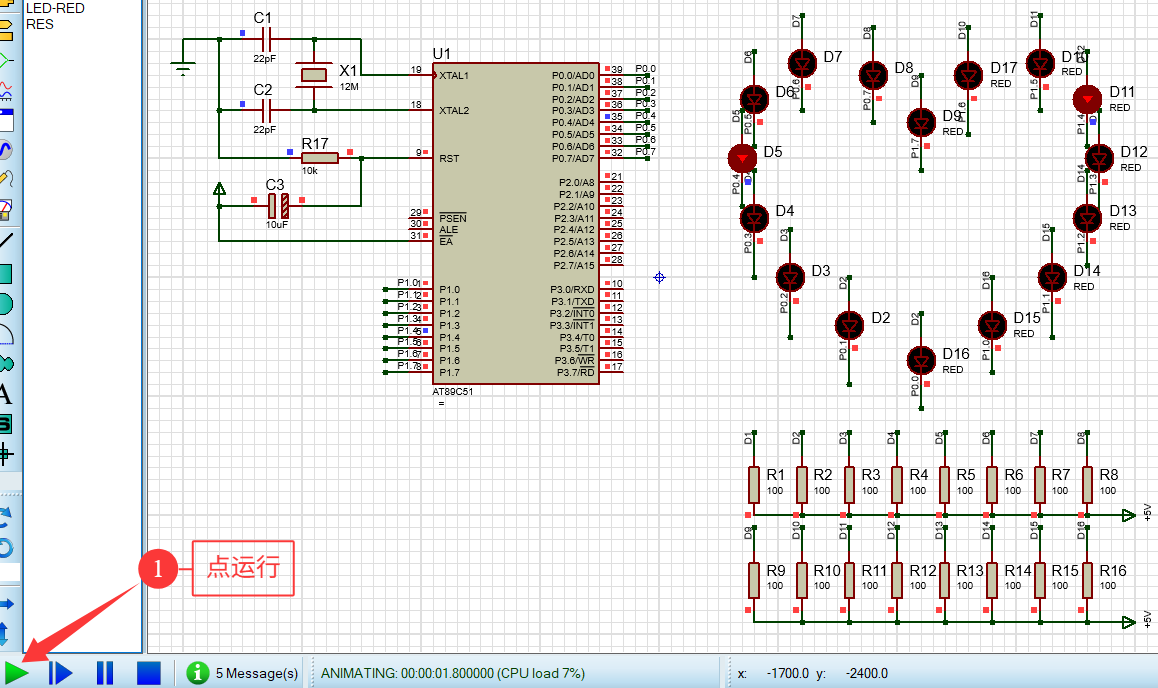Select the 2D Text tool 'A'
The width and height of the screenshot is (1158, 688).
(x=5, y=394)
